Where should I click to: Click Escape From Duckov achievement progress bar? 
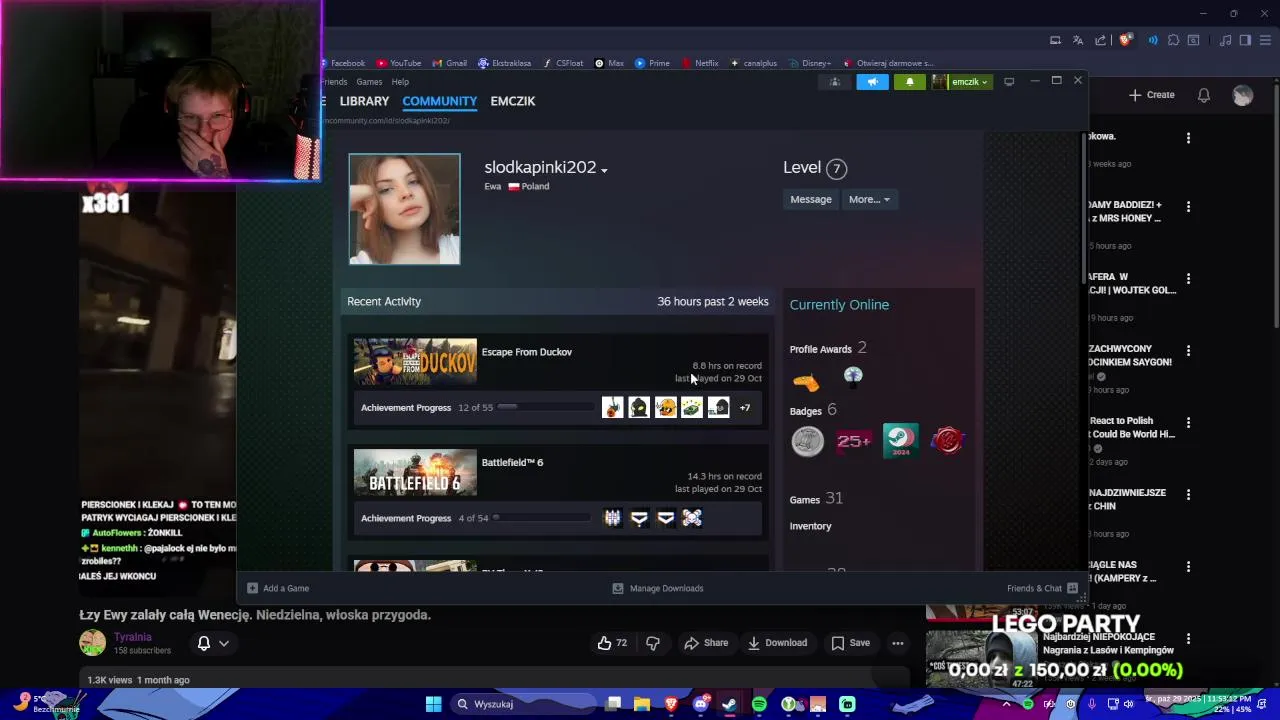pos(545,407)
